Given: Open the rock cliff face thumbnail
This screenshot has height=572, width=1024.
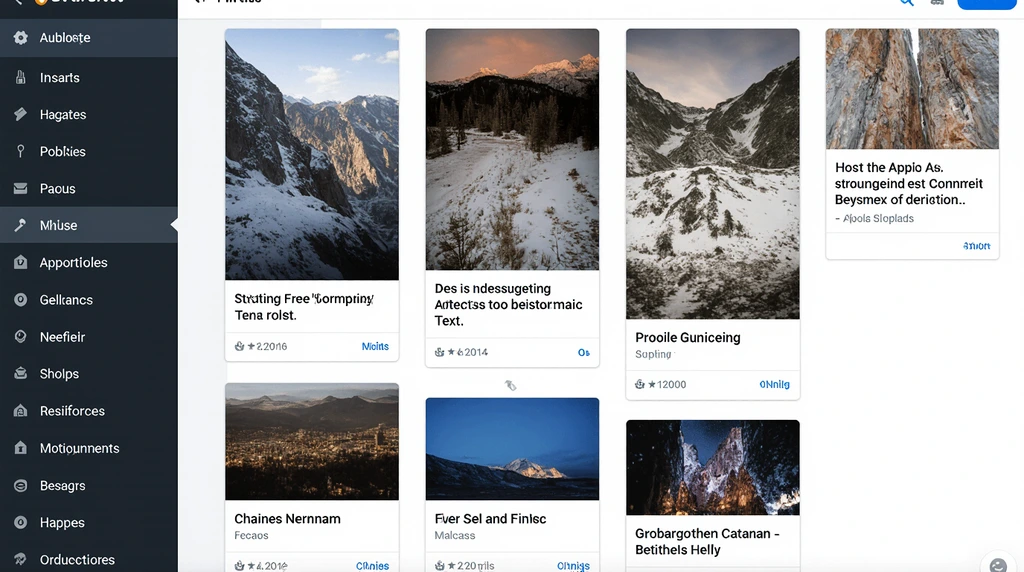Looking at the screenshot, I should (912, 89).
